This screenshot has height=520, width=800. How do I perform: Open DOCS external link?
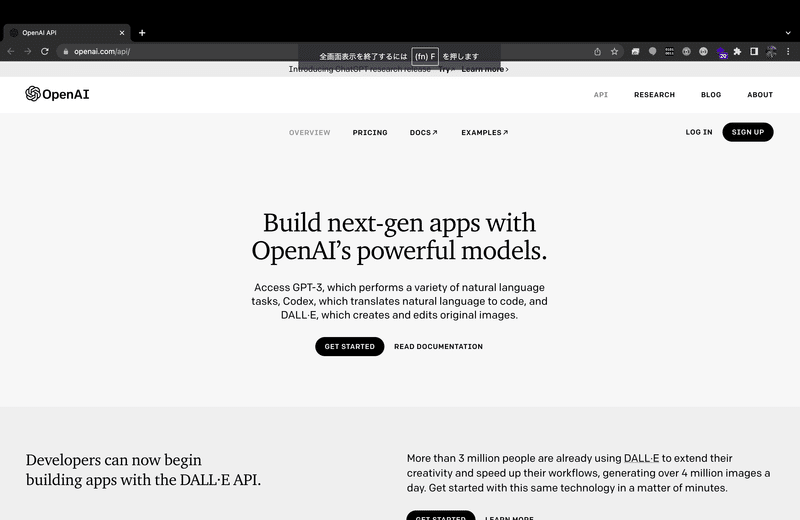click(x=423, y=133)
